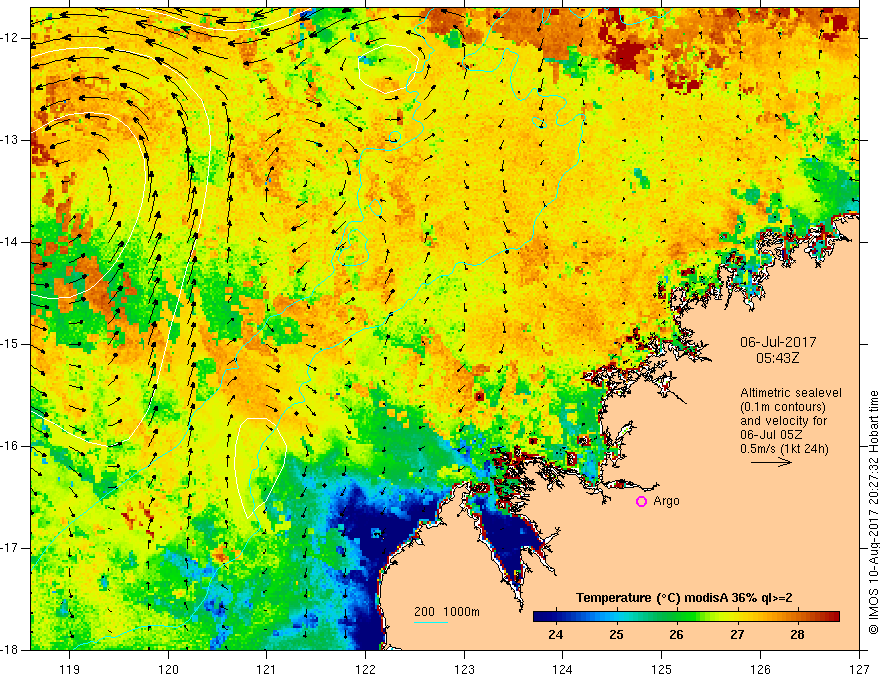The image size is (880, 680).
Task: Click the "Altimetric sealevel" caption line
Action: (x=791, y=393)
